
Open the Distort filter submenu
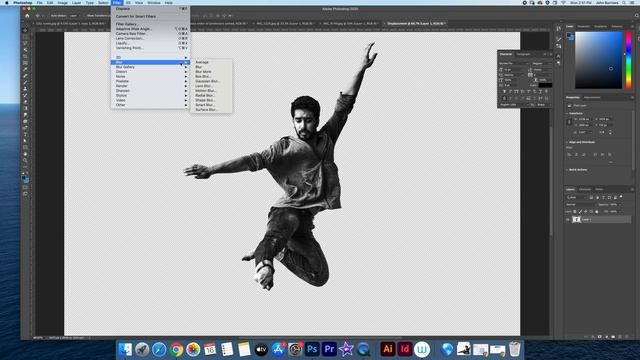pyautogui.click(x=150, y=72)
